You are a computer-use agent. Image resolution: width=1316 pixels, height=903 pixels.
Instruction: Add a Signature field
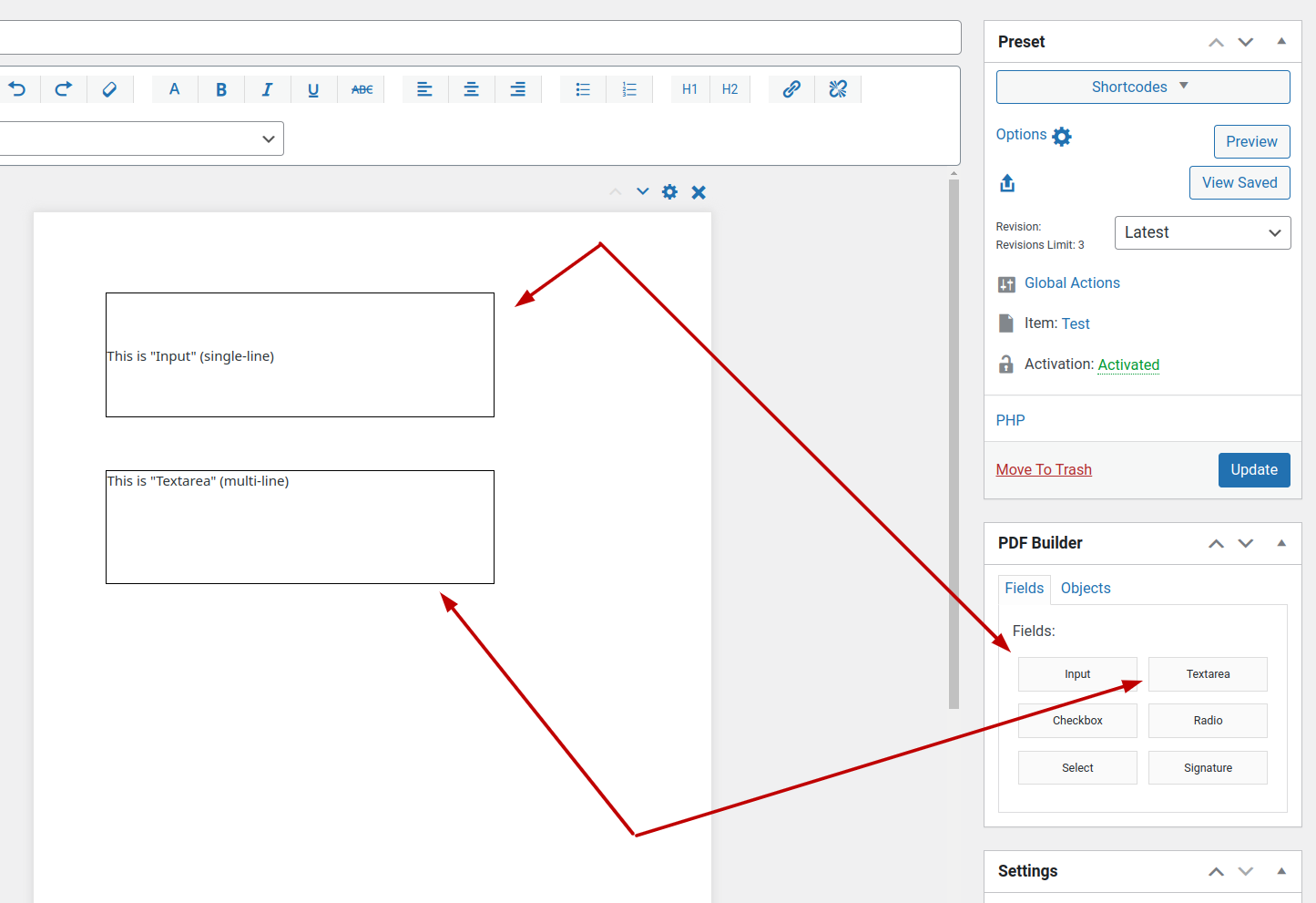tap(1208, 768)
